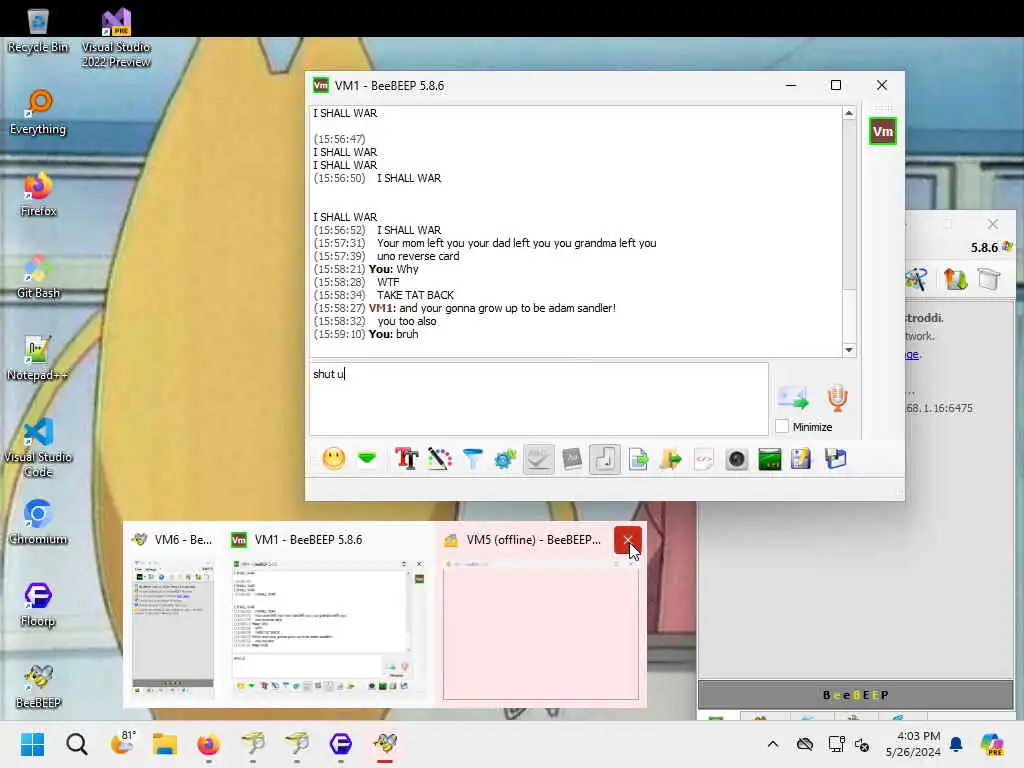Select the VM1 - BeeBEEP 5.8.6 thumbnail preview

coord(330,616)
